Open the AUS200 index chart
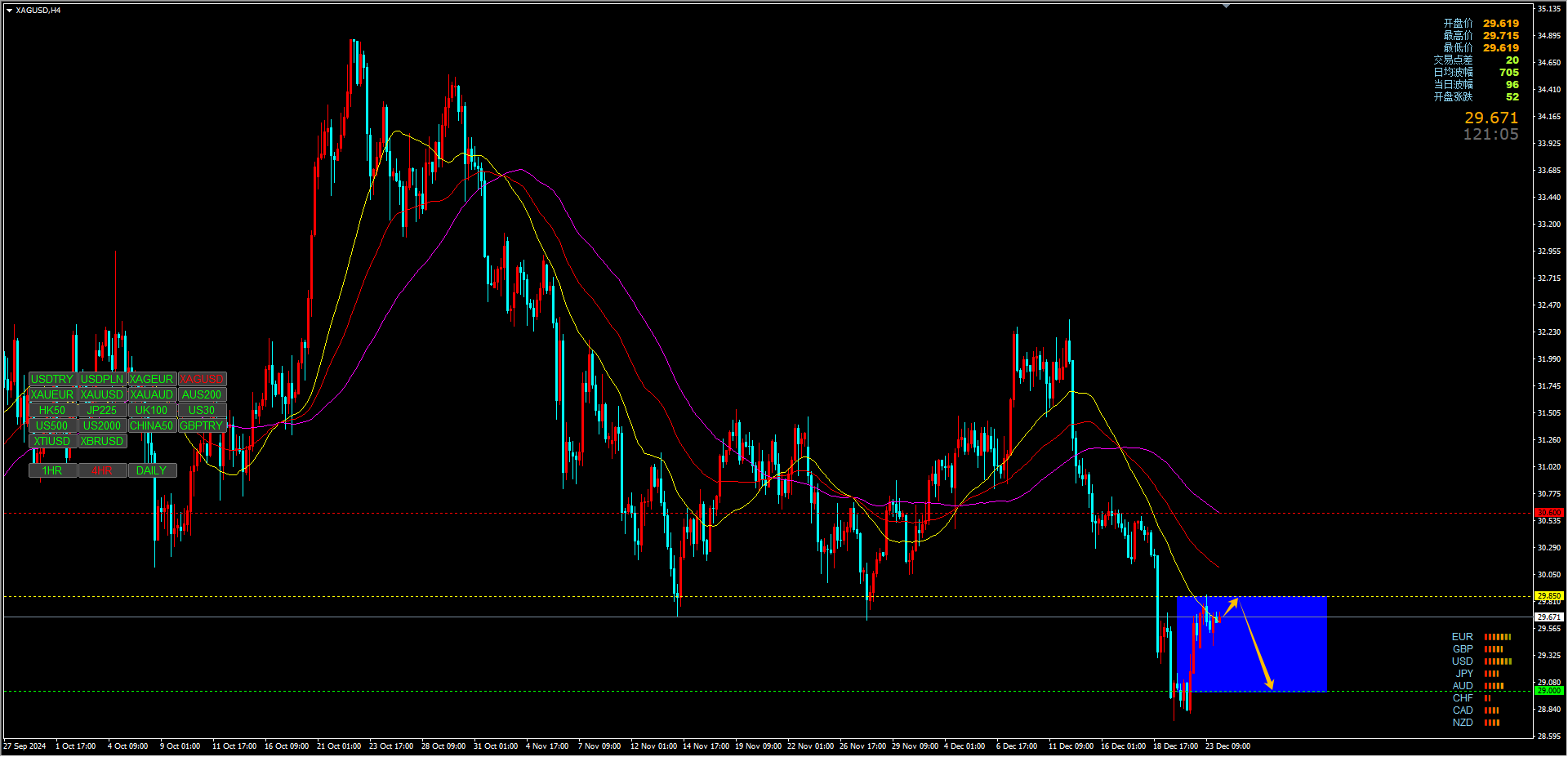The width and height of the screenshot is (1568, 757). click(202, 395)
